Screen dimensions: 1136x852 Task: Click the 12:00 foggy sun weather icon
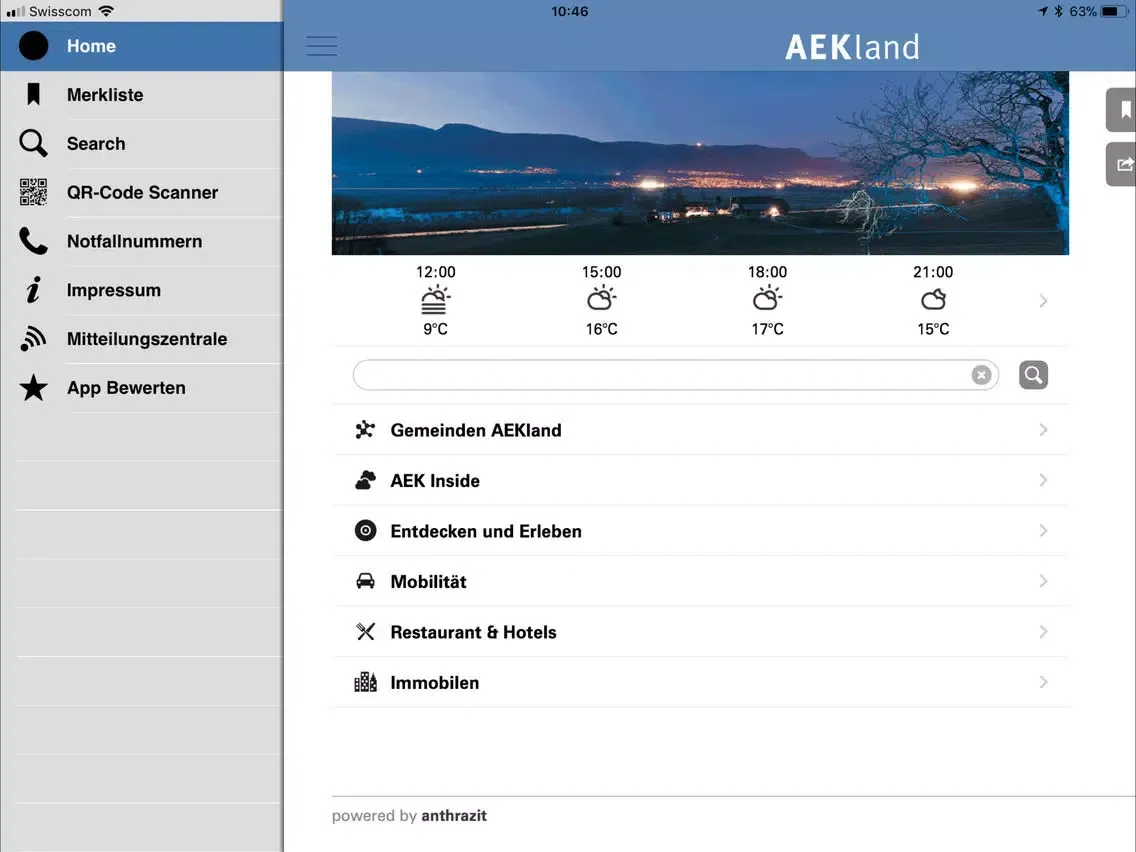435,300
